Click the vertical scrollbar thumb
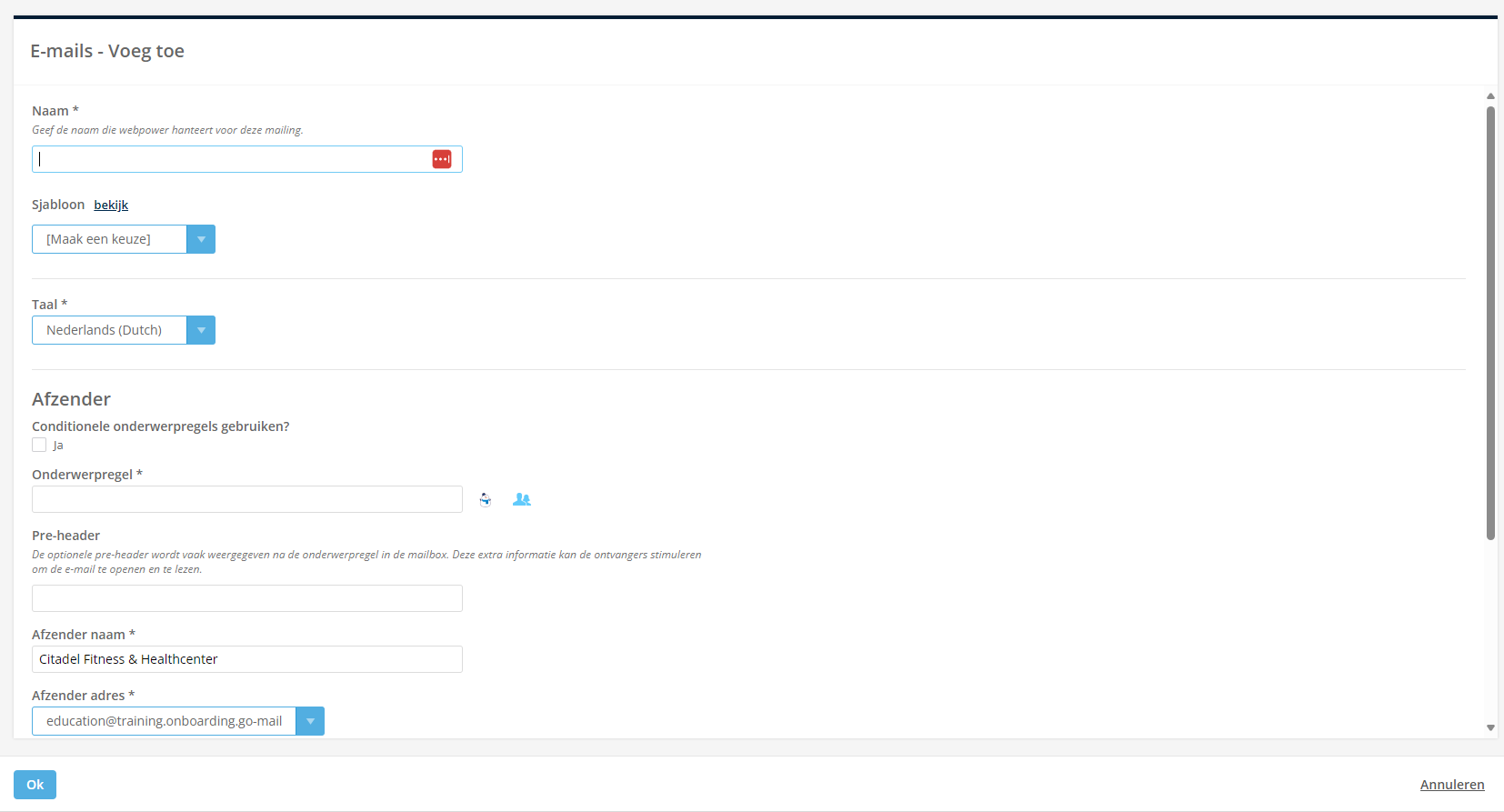 pos(1490,323)
